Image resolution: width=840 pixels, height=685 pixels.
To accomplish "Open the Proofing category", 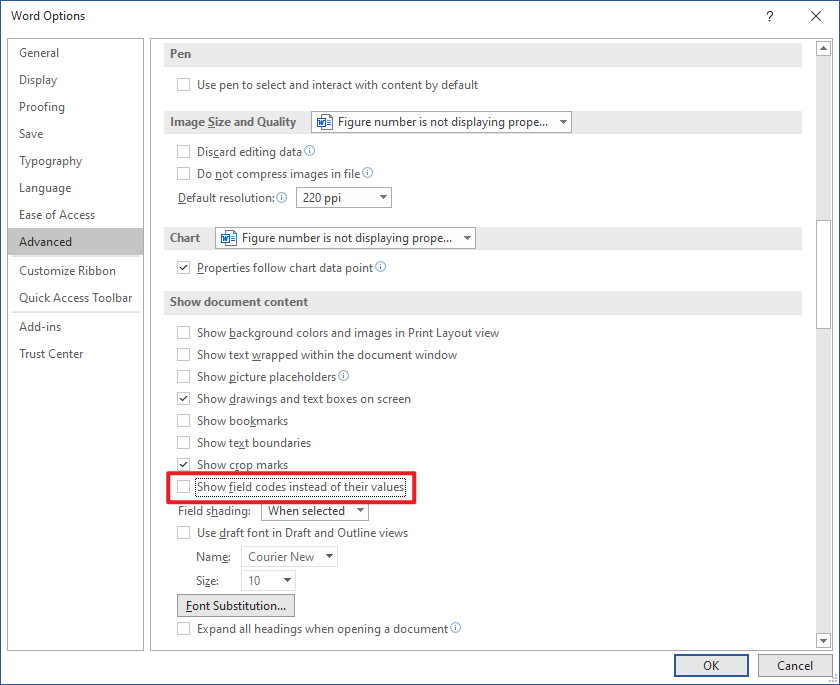I will pyautogui.click(x=76, y=107).
